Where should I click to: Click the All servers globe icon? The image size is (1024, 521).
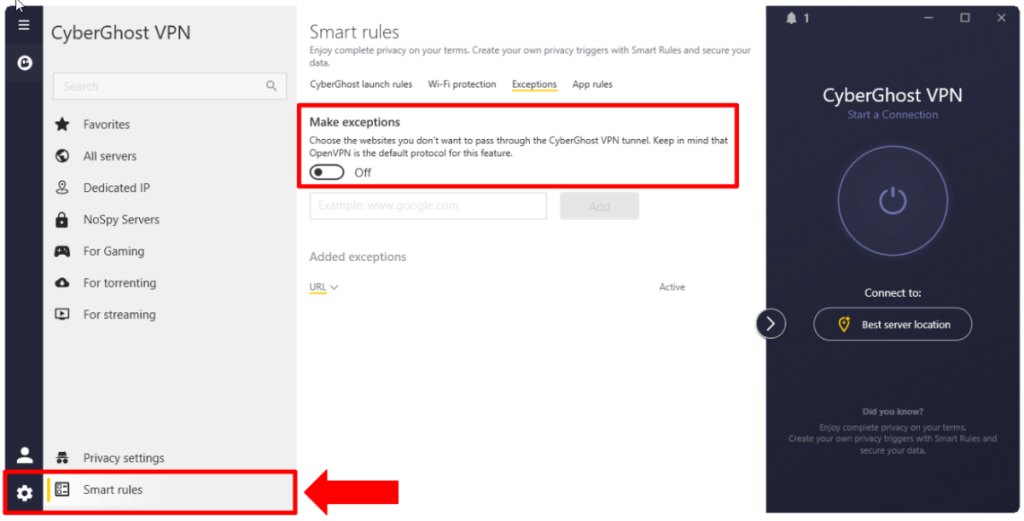pos(62,156)
